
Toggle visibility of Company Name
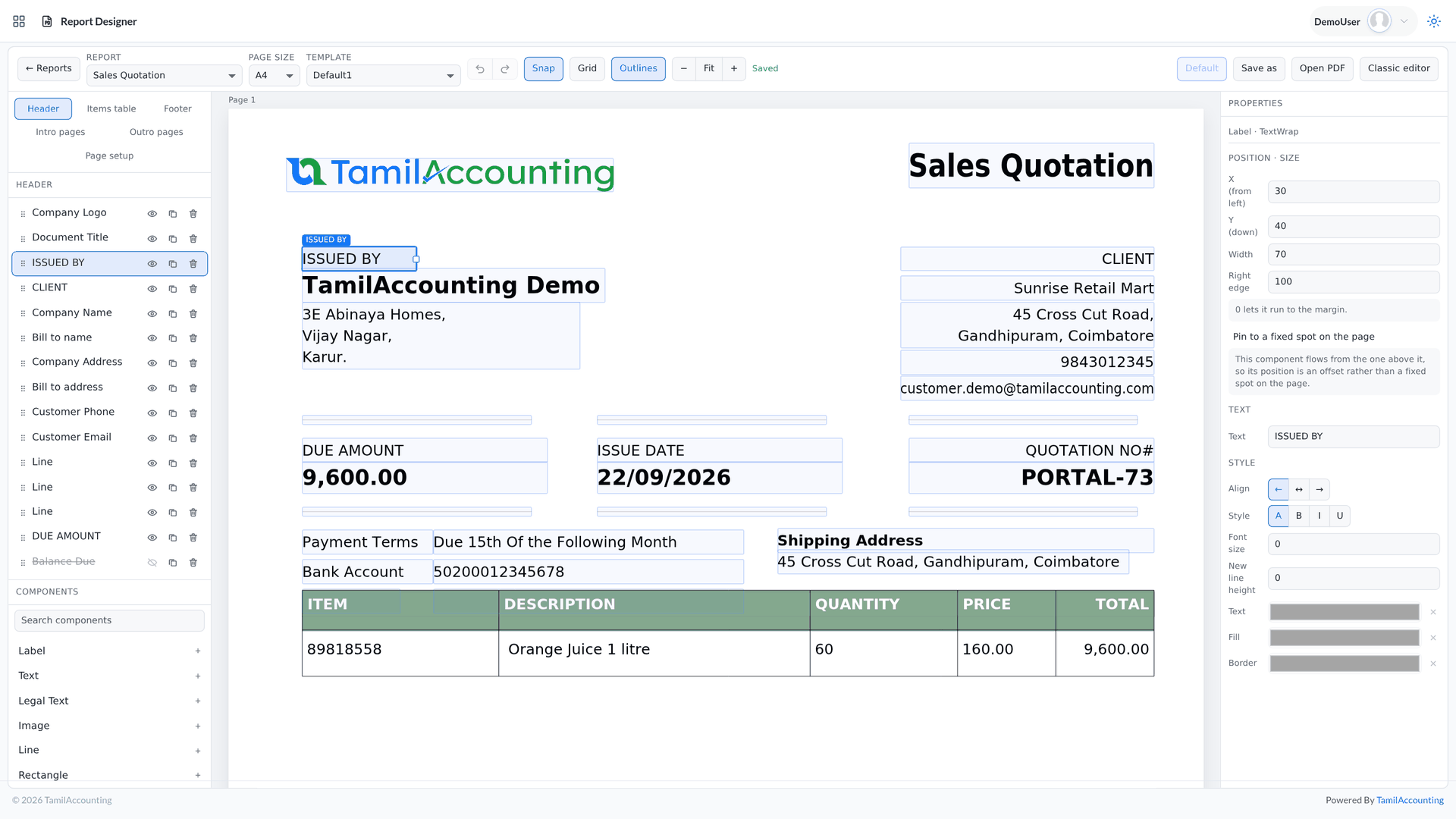[152, 314]
